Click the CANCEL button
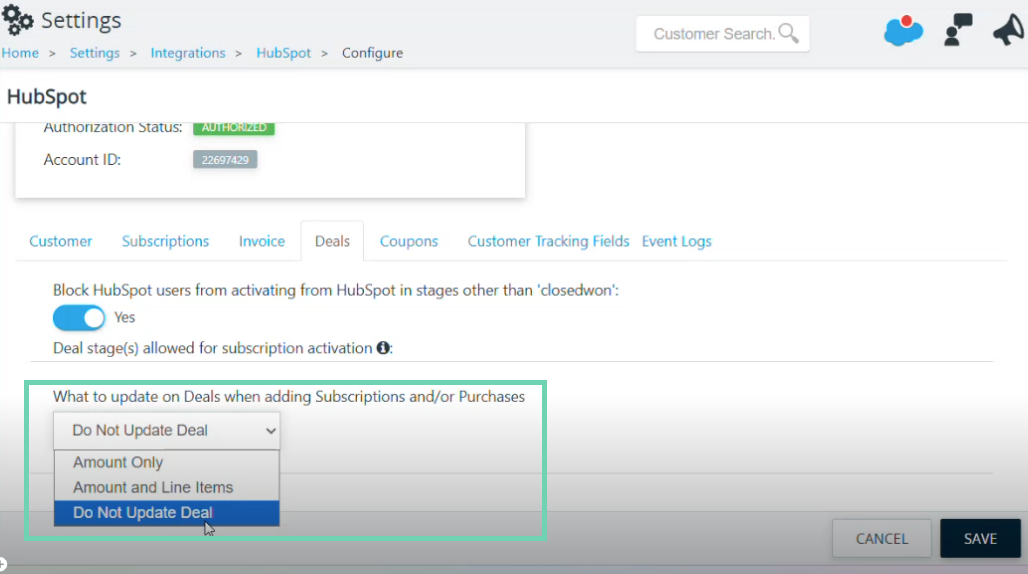Image resolution: width=1028 pixels, height=574 pixels. [881, 539]
